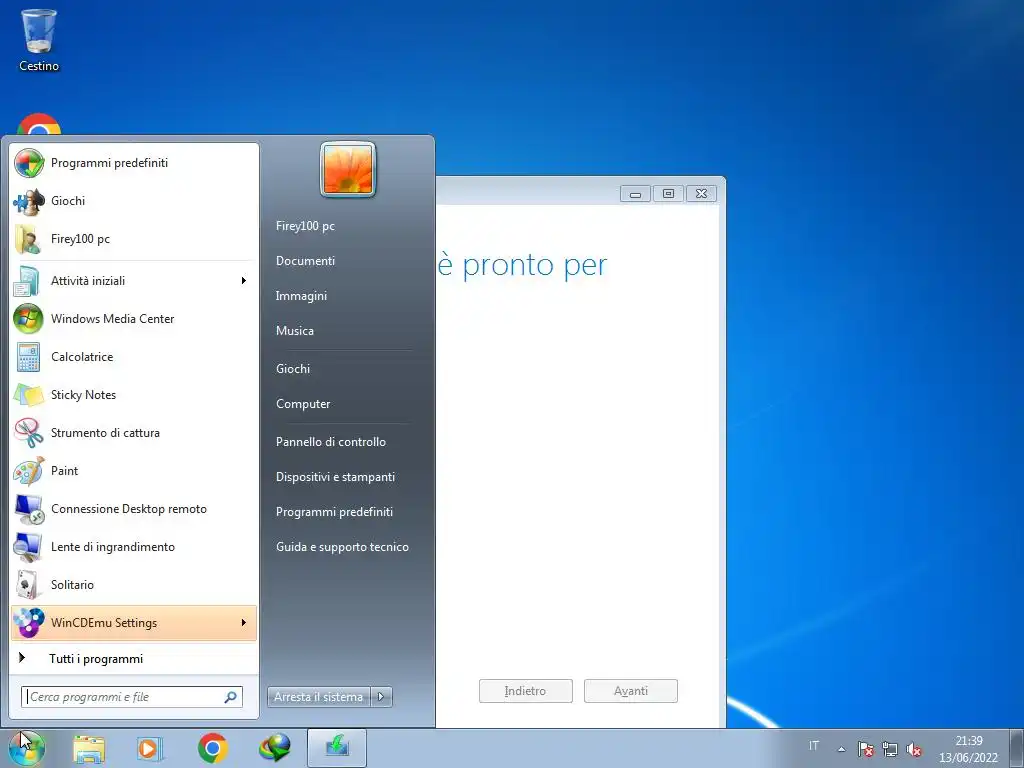Open Connessione Desktop remoto icon
The width and height of the screenshot is (1024, 768).
coord(29,509)
